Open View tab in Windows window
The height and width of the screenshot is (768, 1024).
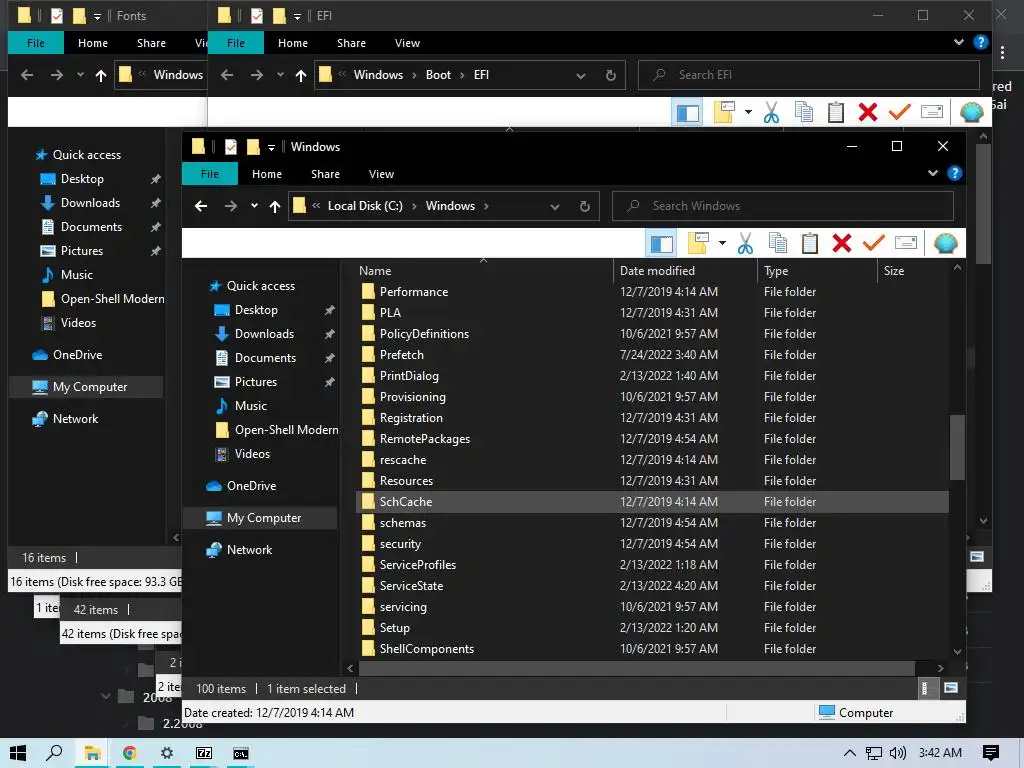[381, 174]
